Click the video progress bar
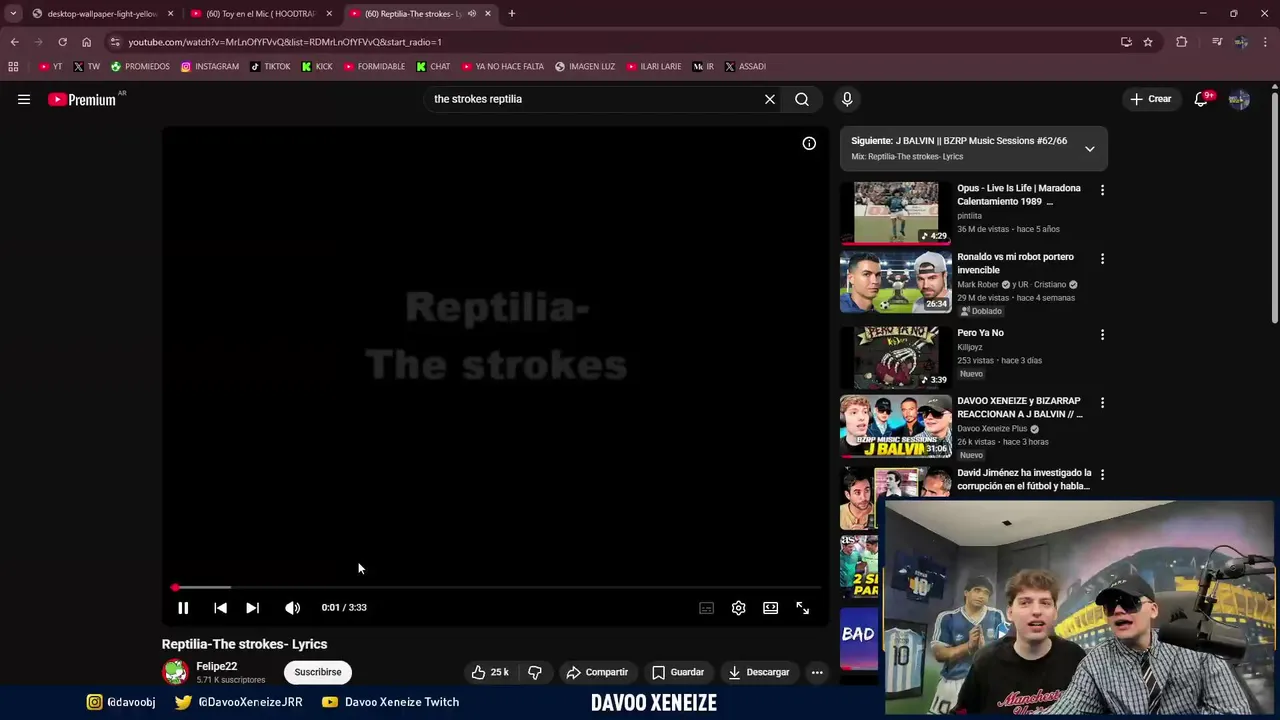The height and width of the screenshot is (720, 1280). click(x=496, y=587)
